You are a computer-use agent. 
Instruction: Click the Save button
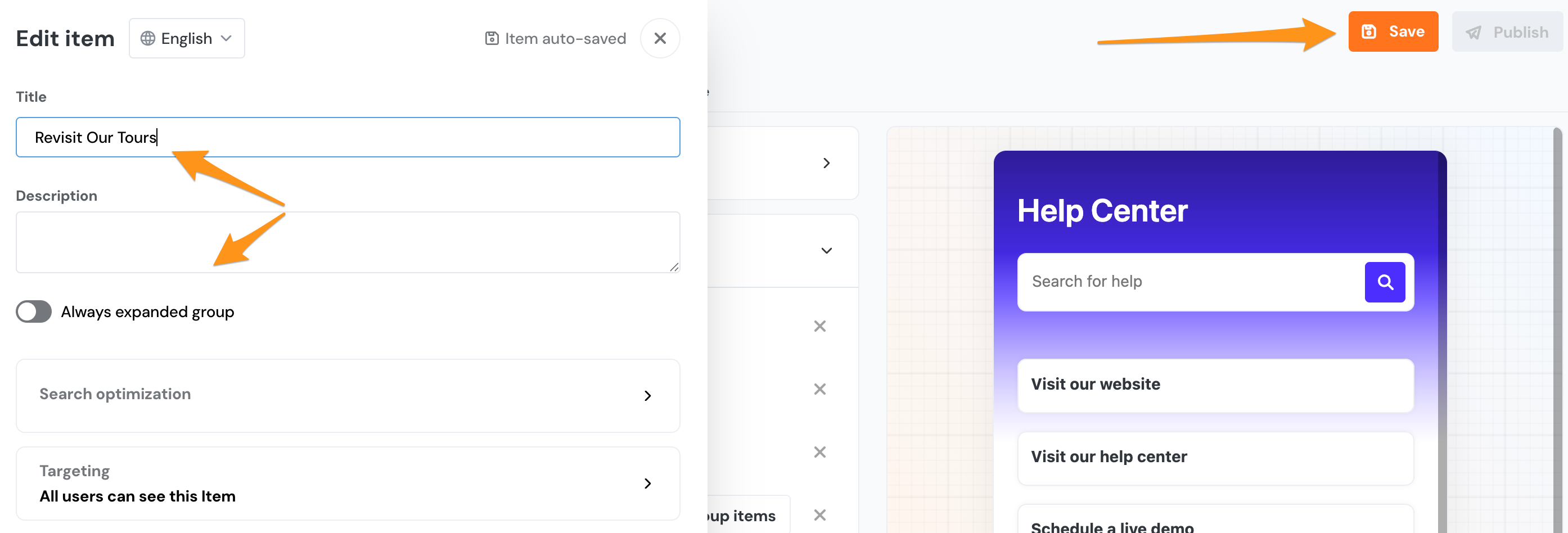[1394, 31]
